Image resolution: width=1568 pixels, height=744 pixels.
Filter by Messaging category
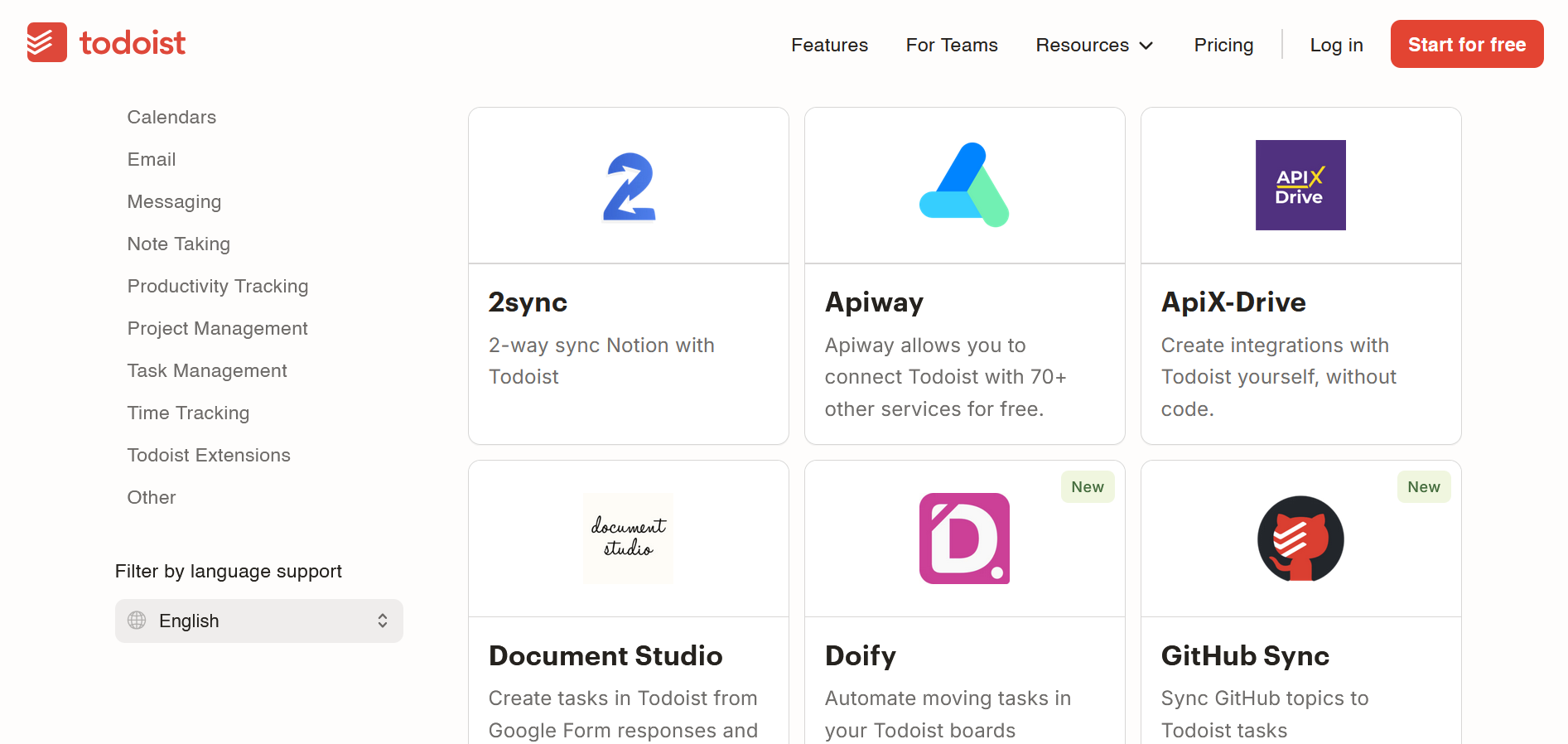(174, 201)
